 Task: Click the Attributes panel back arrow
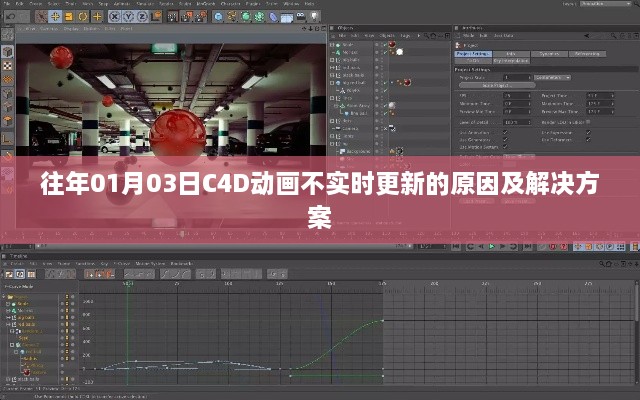(587, 36)
